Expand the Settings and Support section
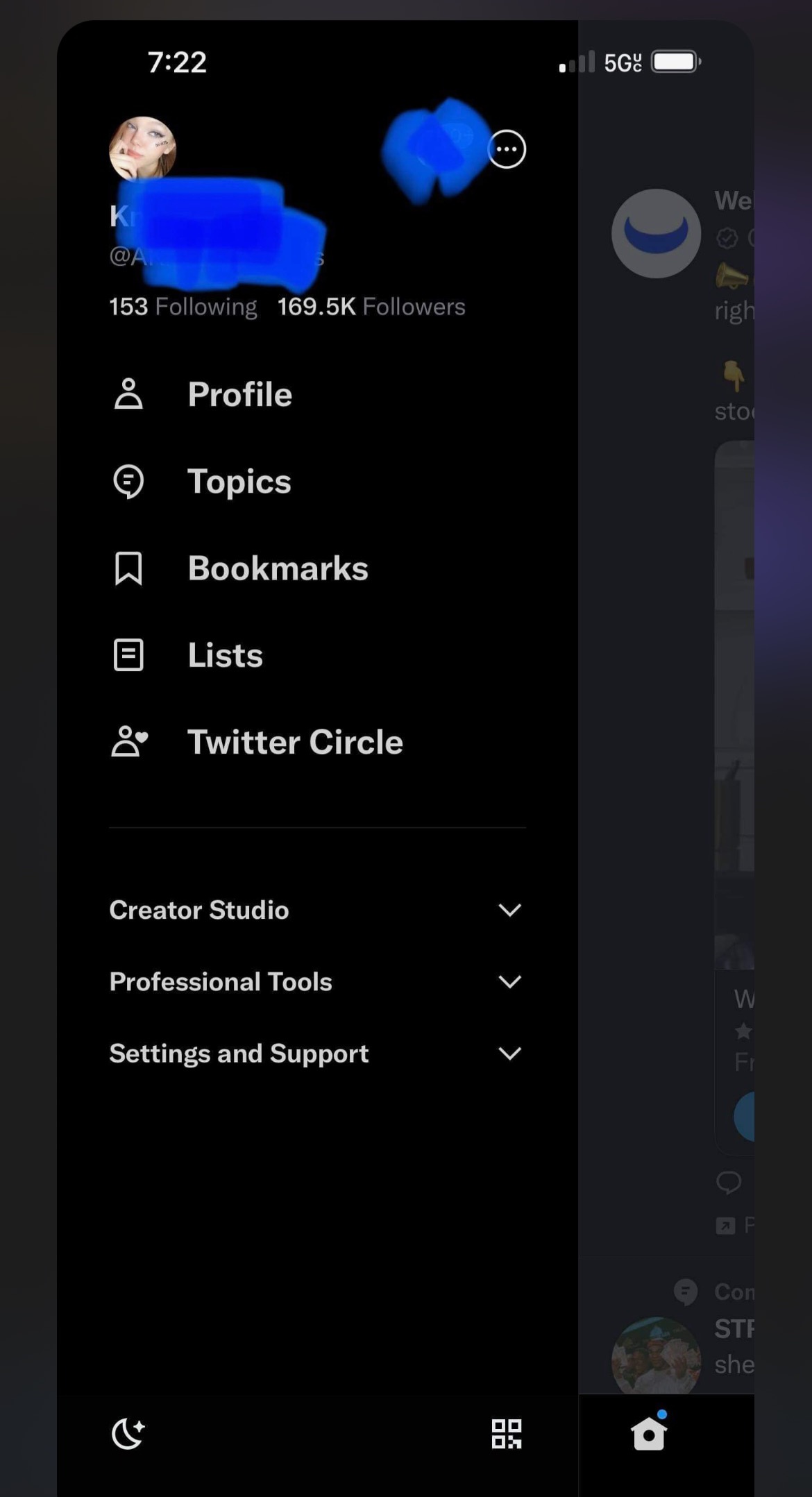The image size is (812, 1497). point(317,1054)
